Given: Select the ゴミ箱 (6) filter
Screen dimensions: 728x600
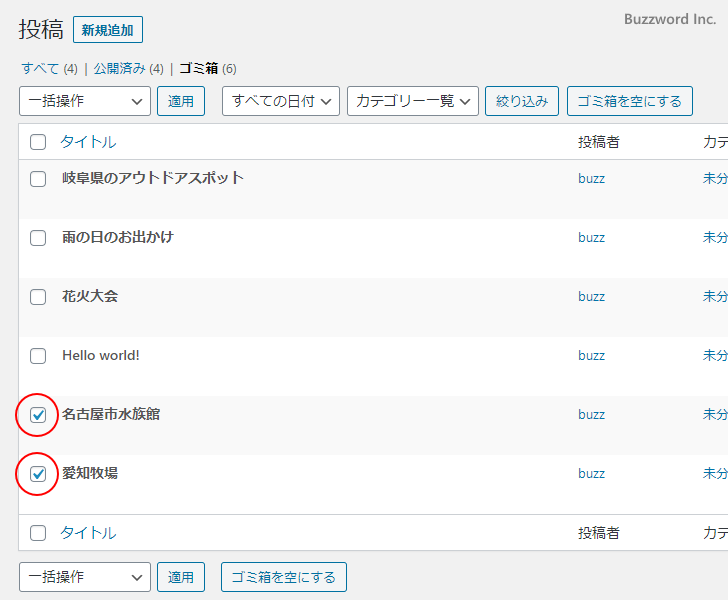Looking at the screenshot, I should (208, 69).
